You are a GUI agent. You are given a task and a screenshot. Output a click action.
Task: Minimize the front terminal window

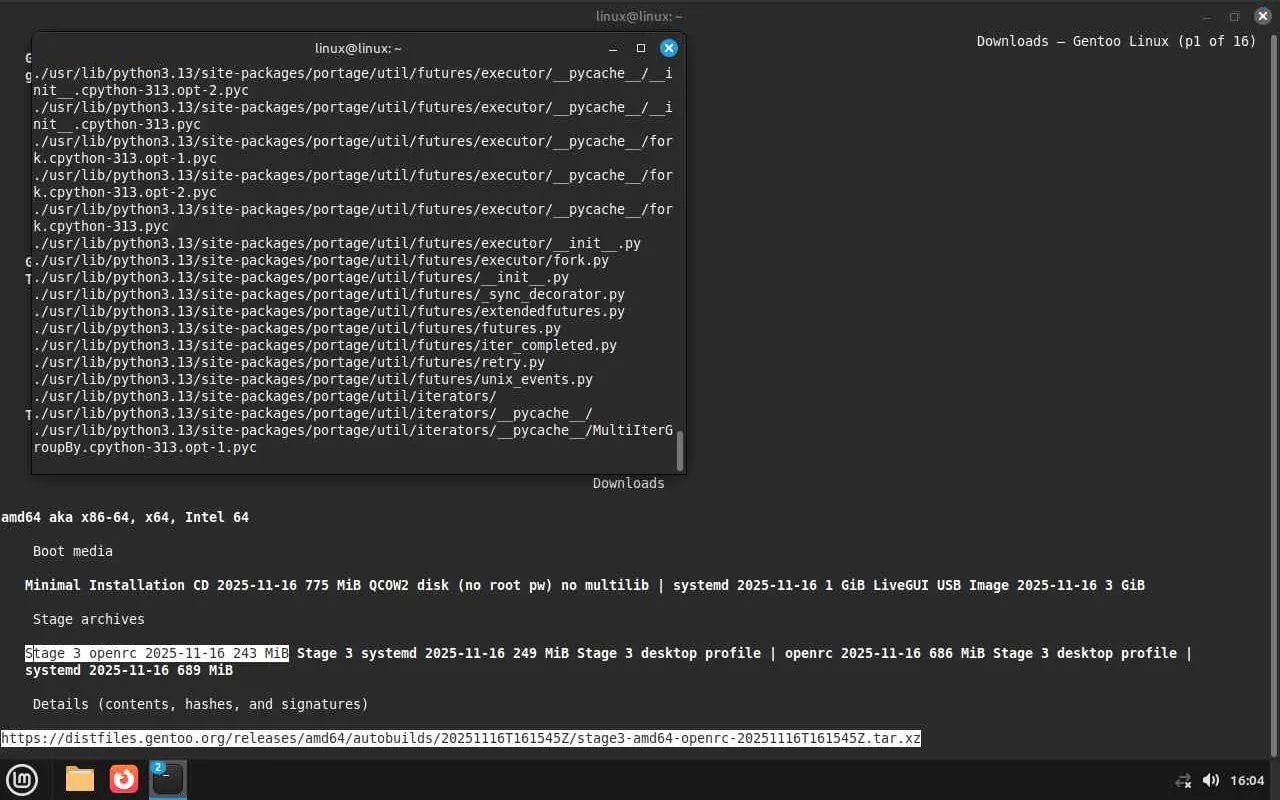coord(613,48)
